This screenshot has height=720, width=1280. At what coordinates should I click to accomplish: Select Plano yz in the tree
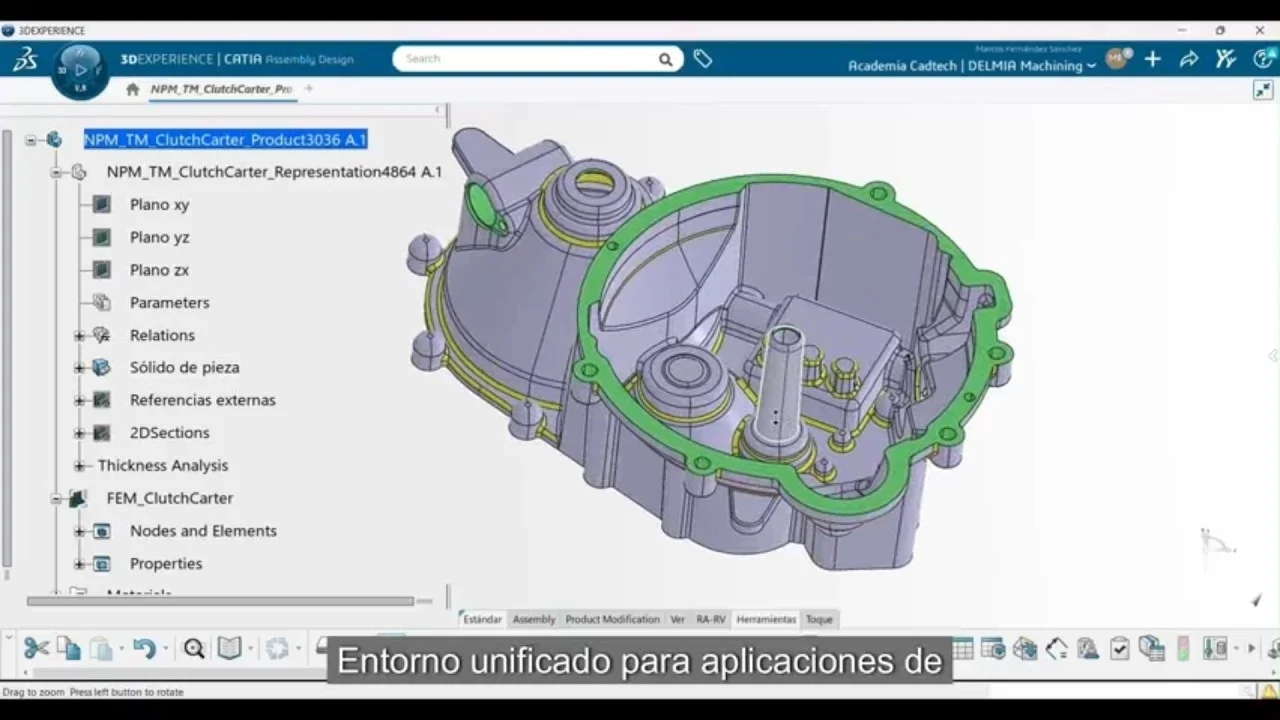coord(159,237)
